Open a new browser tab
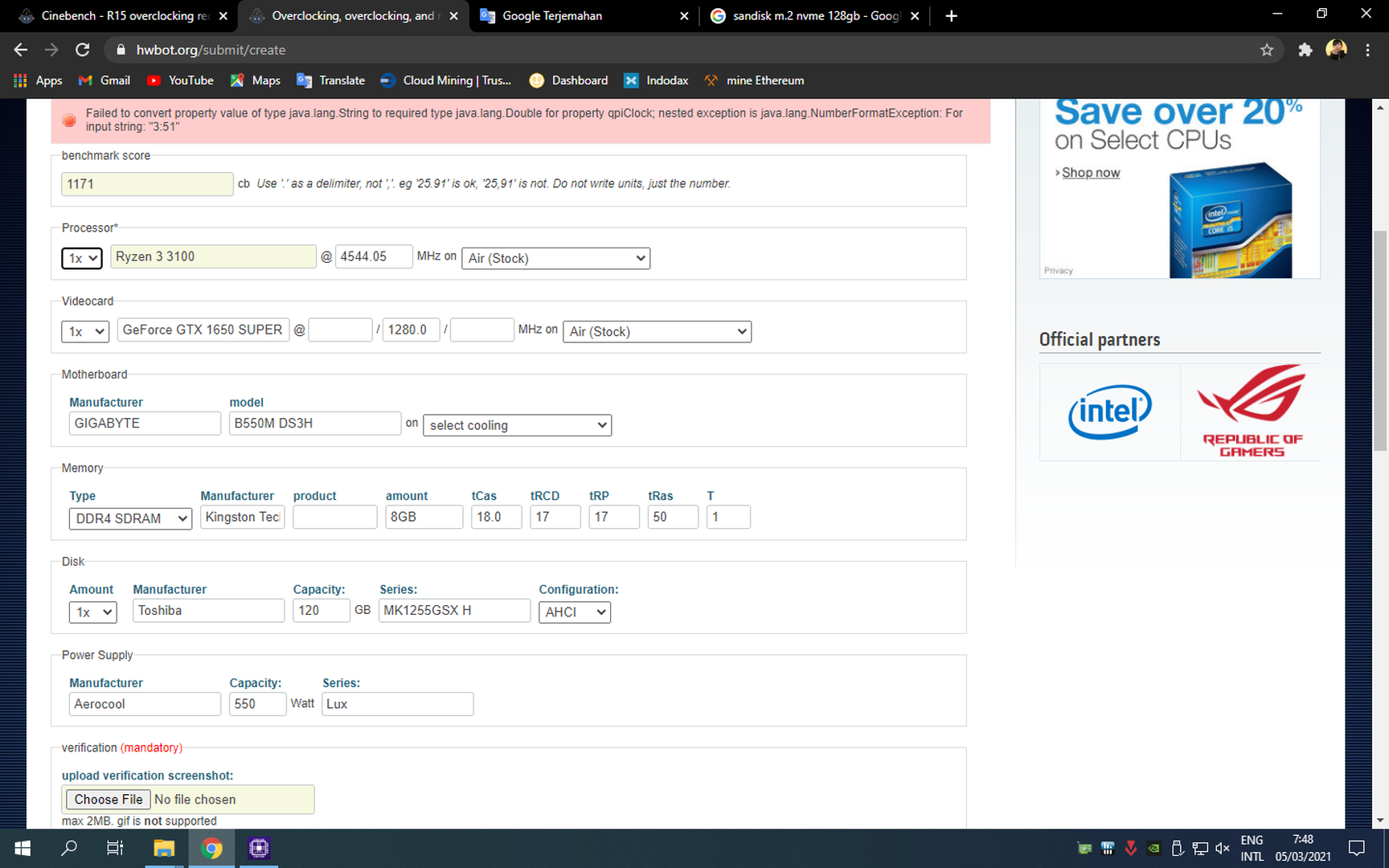Screen dimensions: 1389x868 [x=951, y=16]
